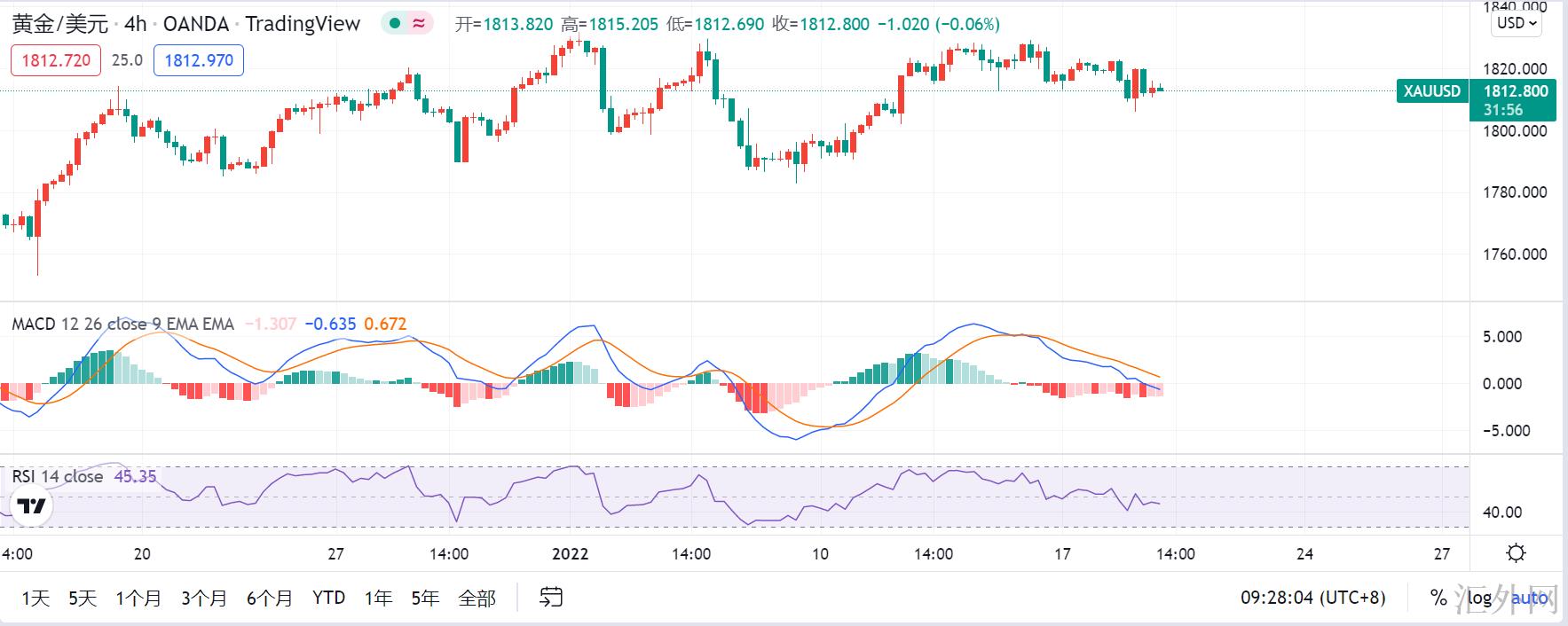This screenshot has width=1568, height=626.
Task: Show 全部 time range data
Action: (x=477, y=599)
